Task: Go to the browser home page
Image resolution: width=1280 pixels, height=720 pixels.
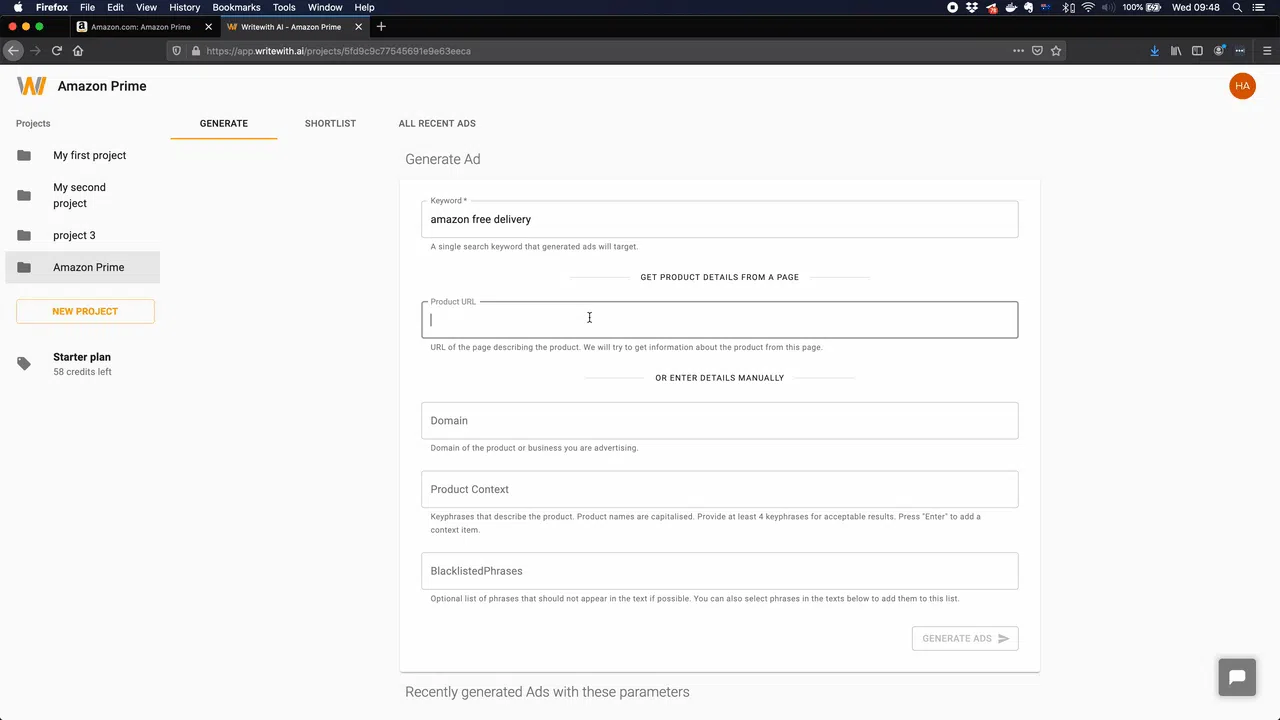Action: coord(78,51)
